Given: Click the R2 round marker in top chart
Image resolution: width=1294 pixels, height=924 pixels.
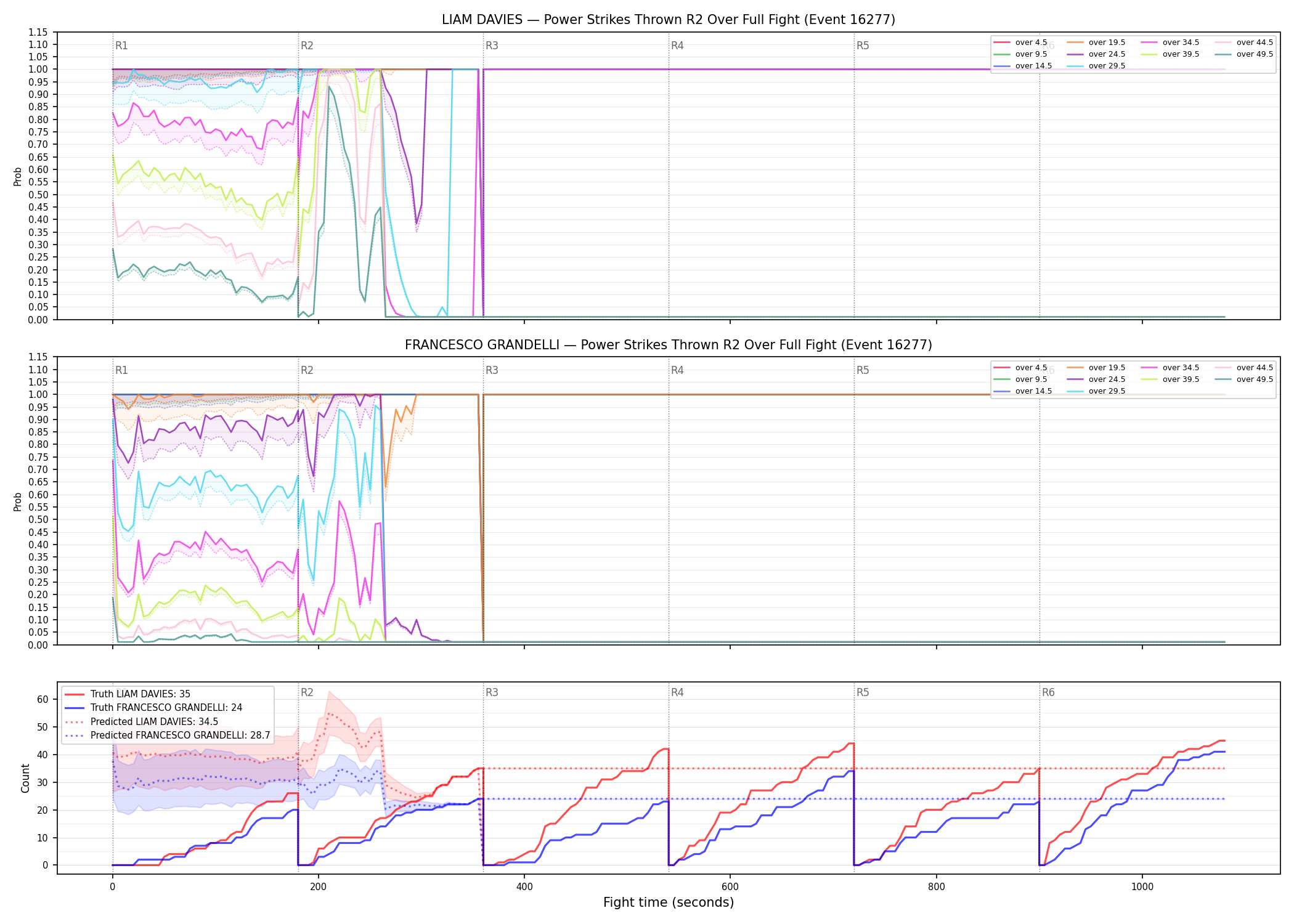Looking at the screenshot, I should (x=307, y=46).
